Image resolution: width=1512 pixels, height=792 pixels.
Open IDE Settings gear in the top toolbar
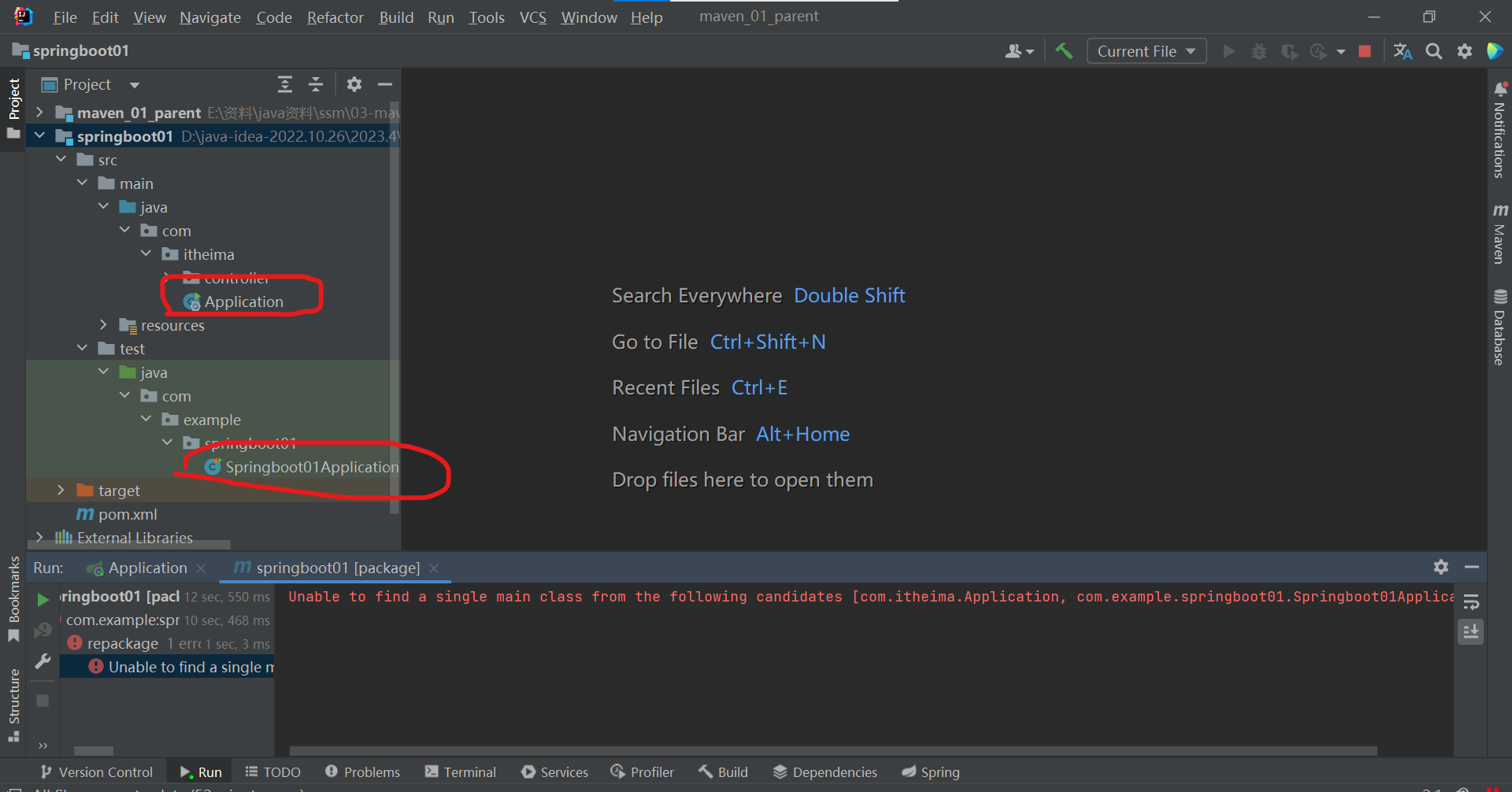click(x=1465, y=50)
